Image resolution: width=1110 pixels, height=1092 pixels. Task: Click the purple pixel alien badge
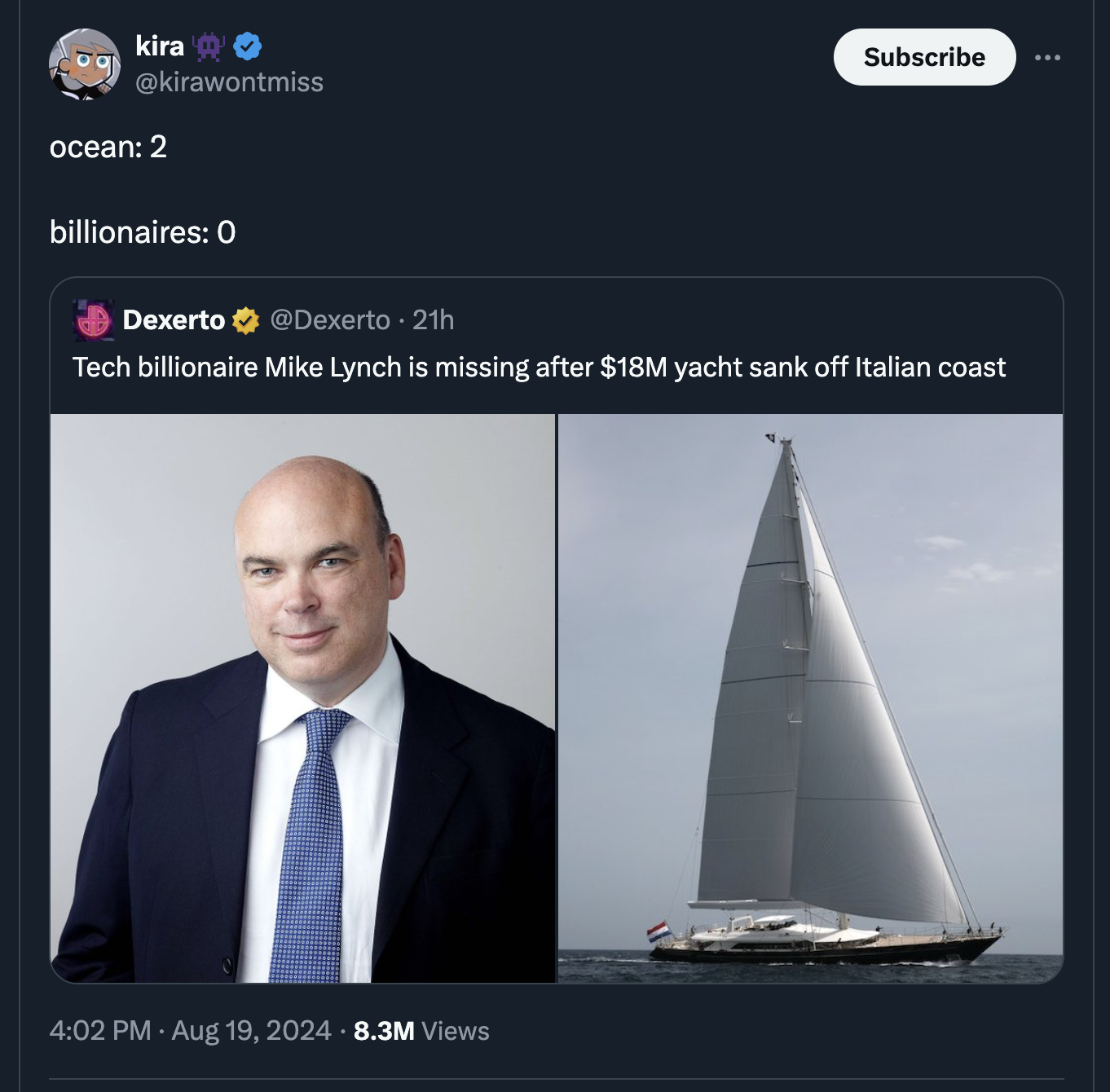(x=209, y=46)
